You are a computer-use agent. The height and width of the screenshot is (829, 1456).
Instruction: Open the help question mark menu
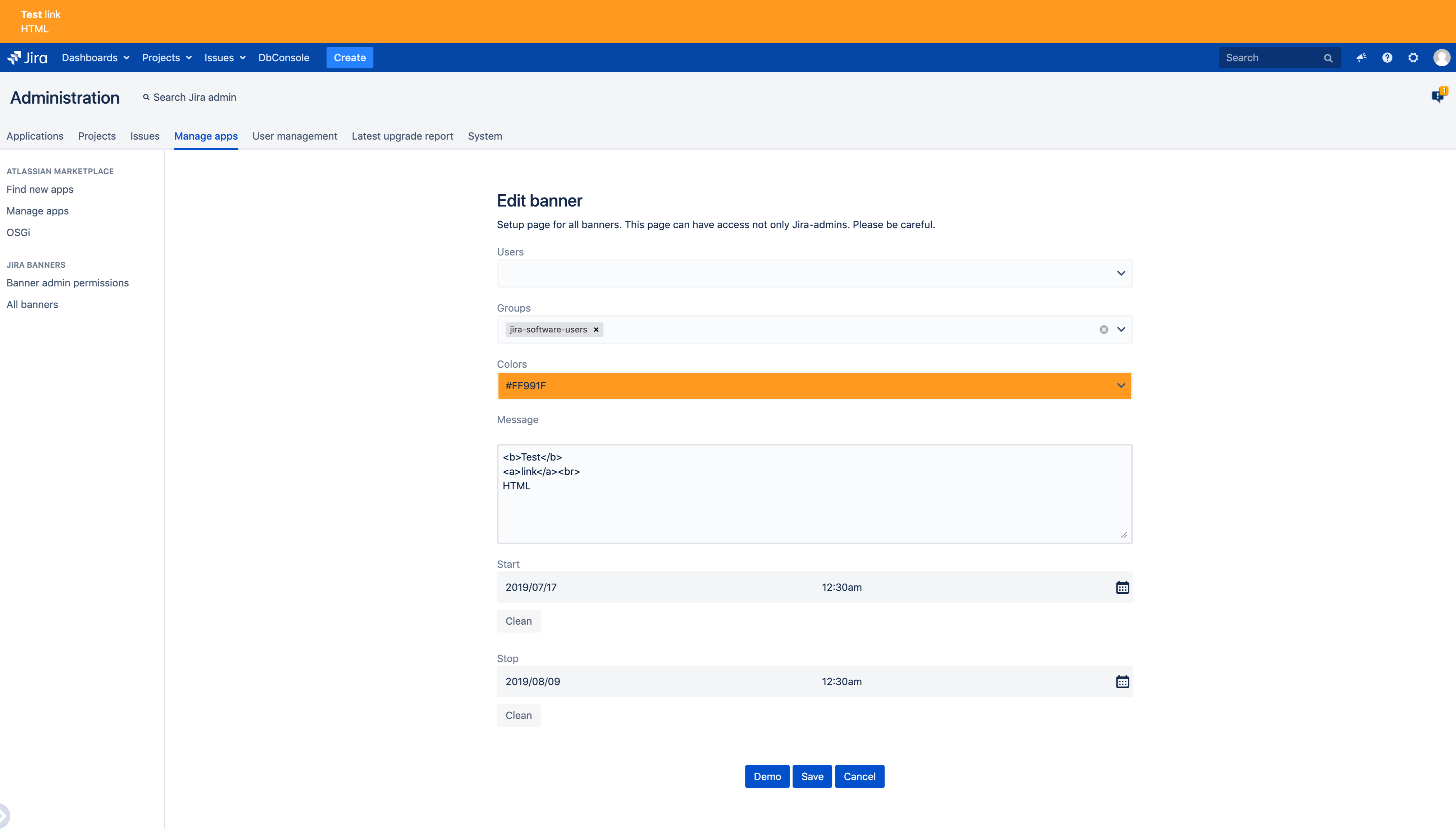[1387, 58]
